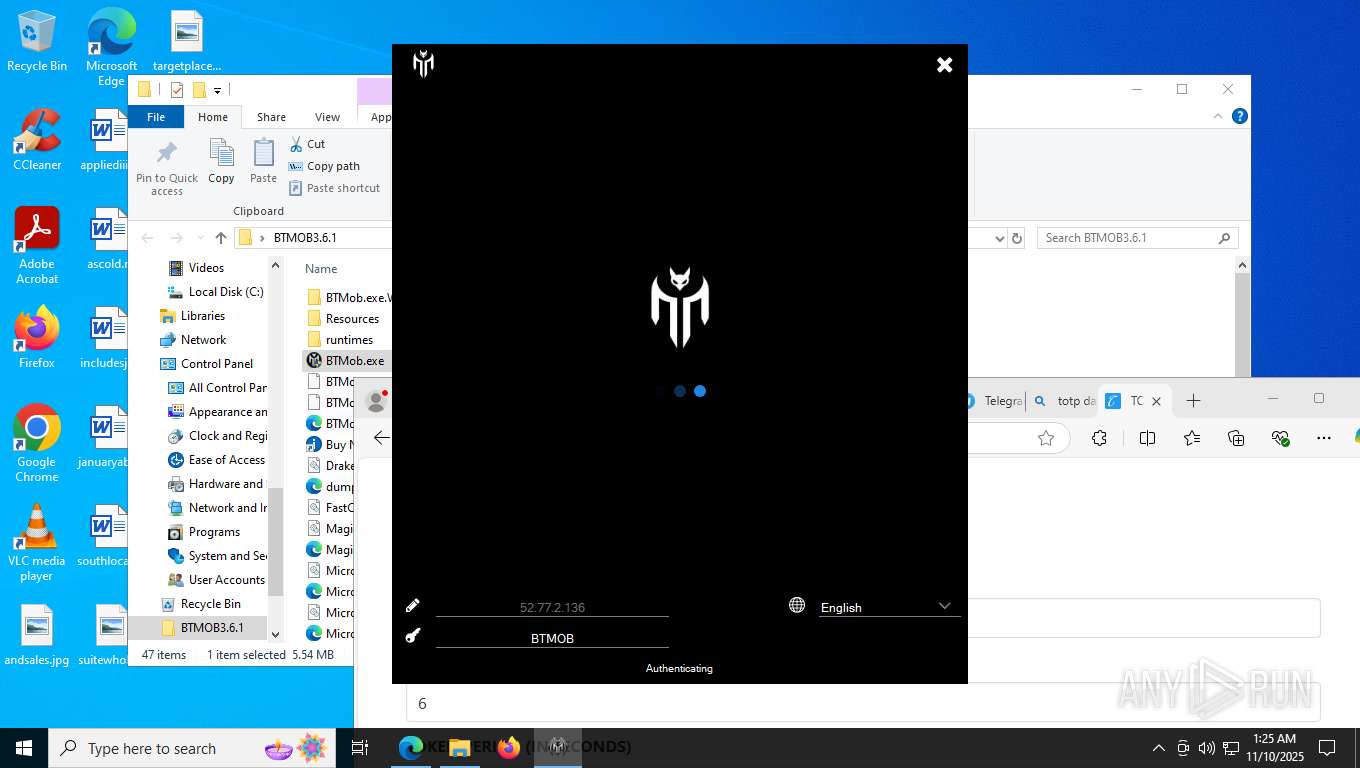Collapse the Explorer ribbon chevron
Screen dimensions: 1360x768
[x=1218, y=116]
